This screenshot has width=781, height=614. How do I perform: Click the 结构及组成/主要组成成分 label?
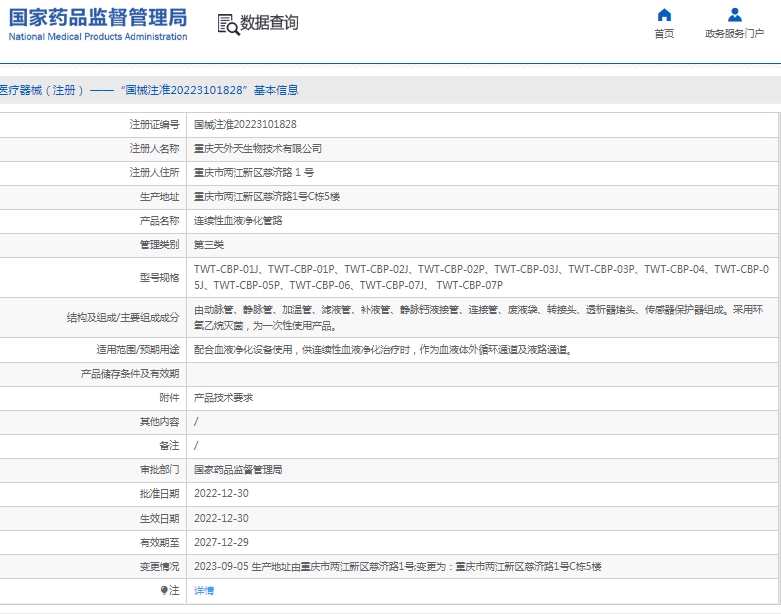pyautogui.click(x=123, y=318)
